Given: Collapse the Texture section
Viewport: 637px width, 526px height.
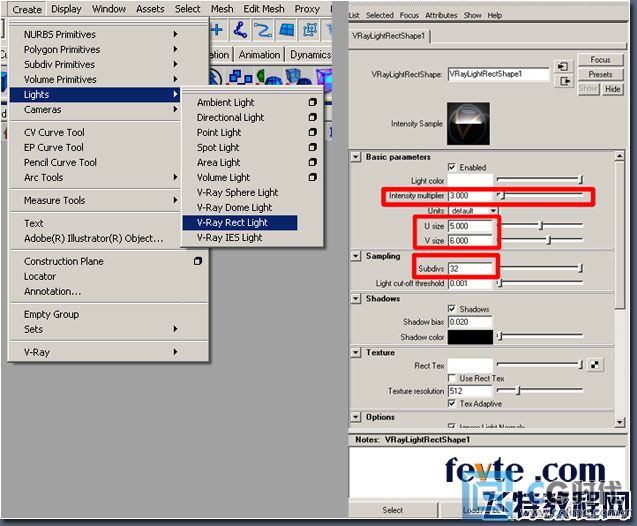Looking at the screenshot, I should tap(355, 352).
